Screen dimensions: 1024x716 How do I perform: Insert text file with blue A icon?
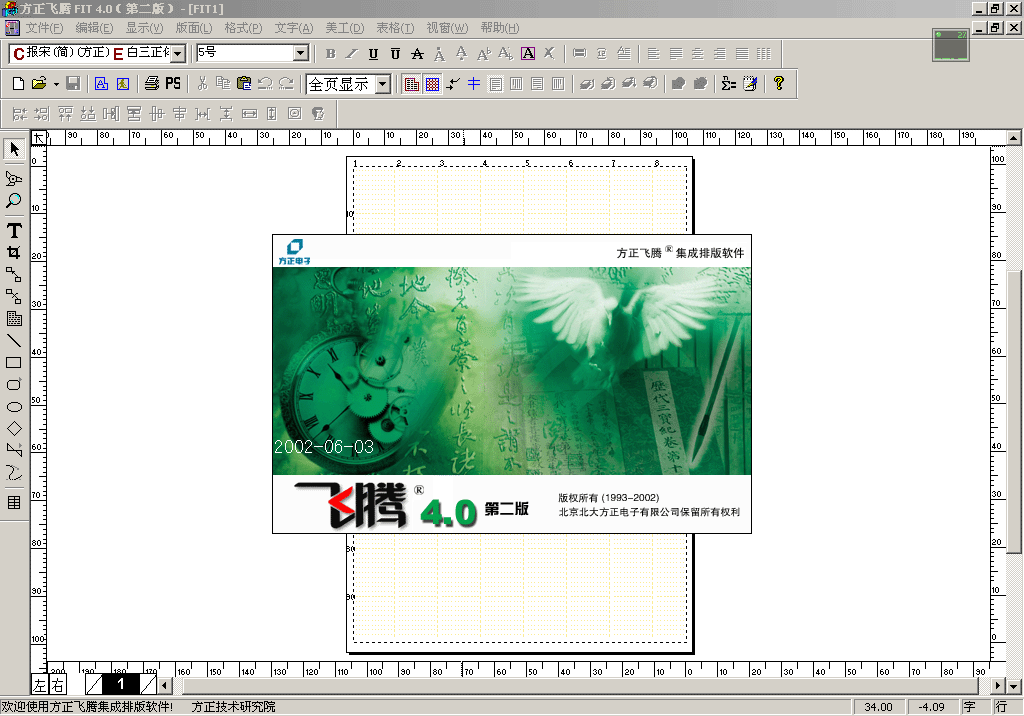tap(101, 84)
